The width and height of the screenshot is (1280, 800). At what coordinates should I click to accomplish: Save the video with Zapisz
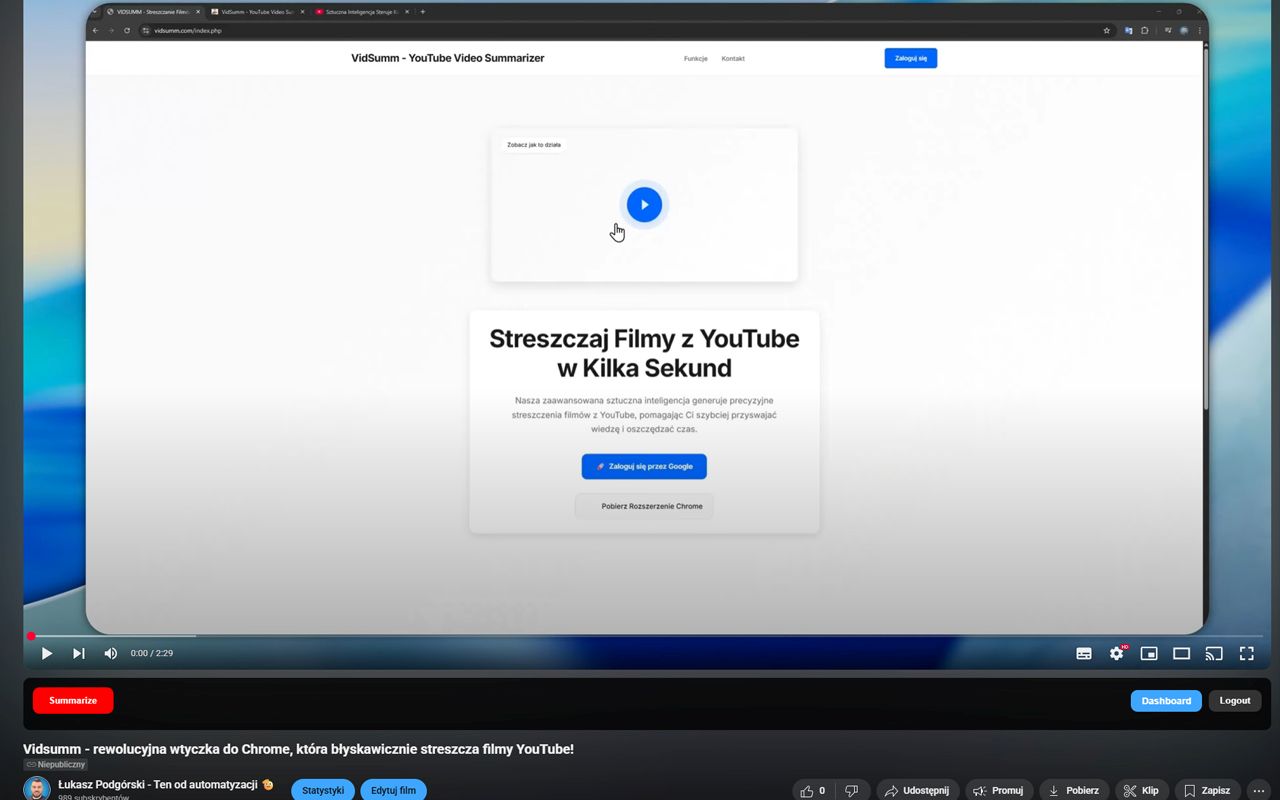coord(1207,790)
